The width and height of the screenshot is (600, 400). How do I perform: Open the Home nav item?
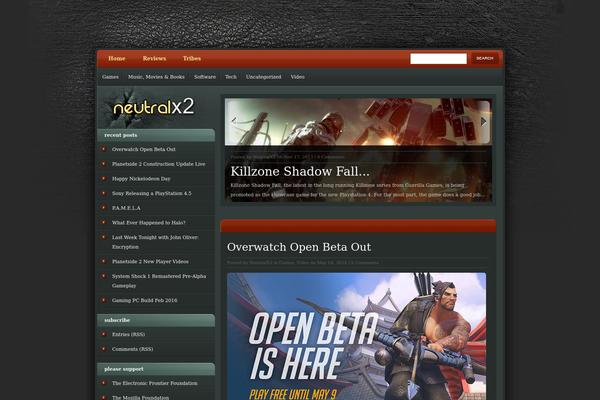tap(117, 59)
